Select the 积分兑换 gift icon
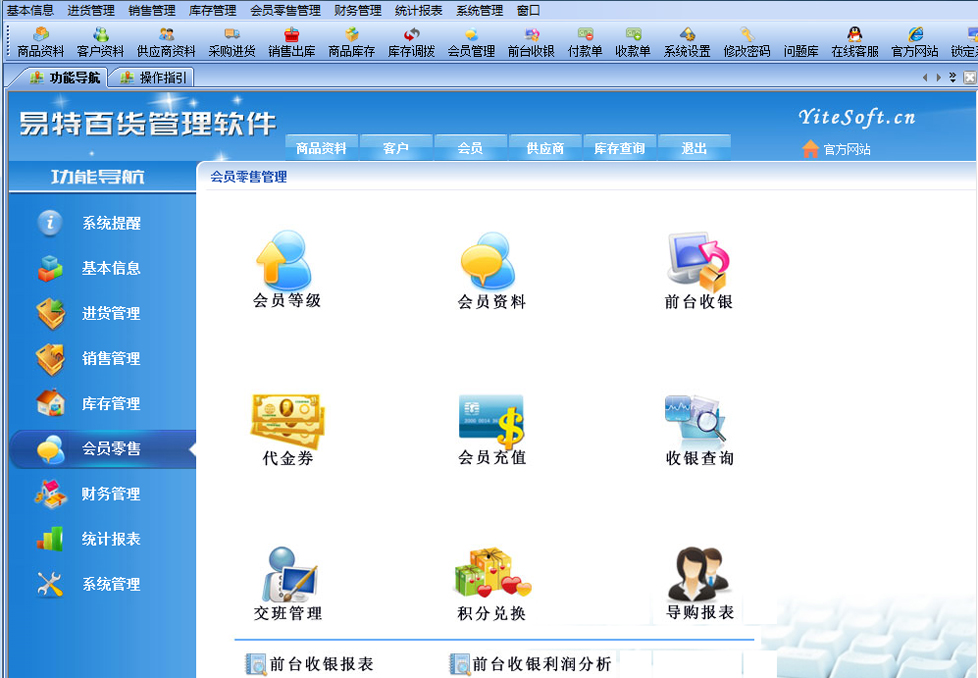 pos(491,576)
